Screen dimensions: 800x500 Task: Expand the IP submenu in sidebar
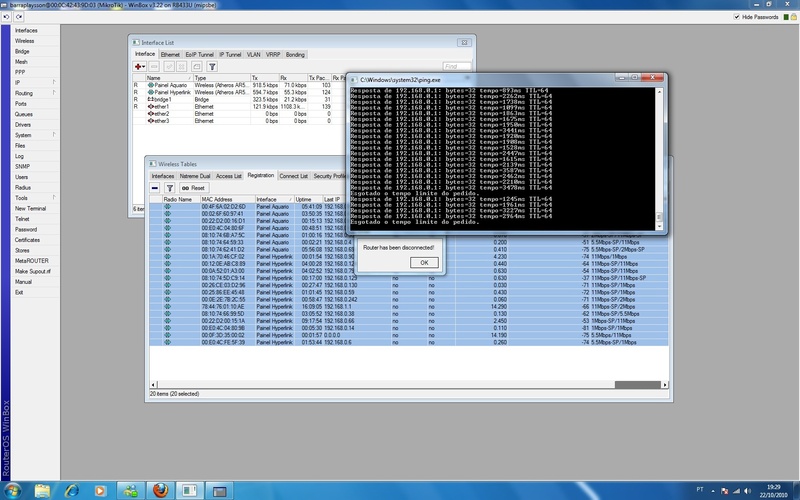[54, 82]
